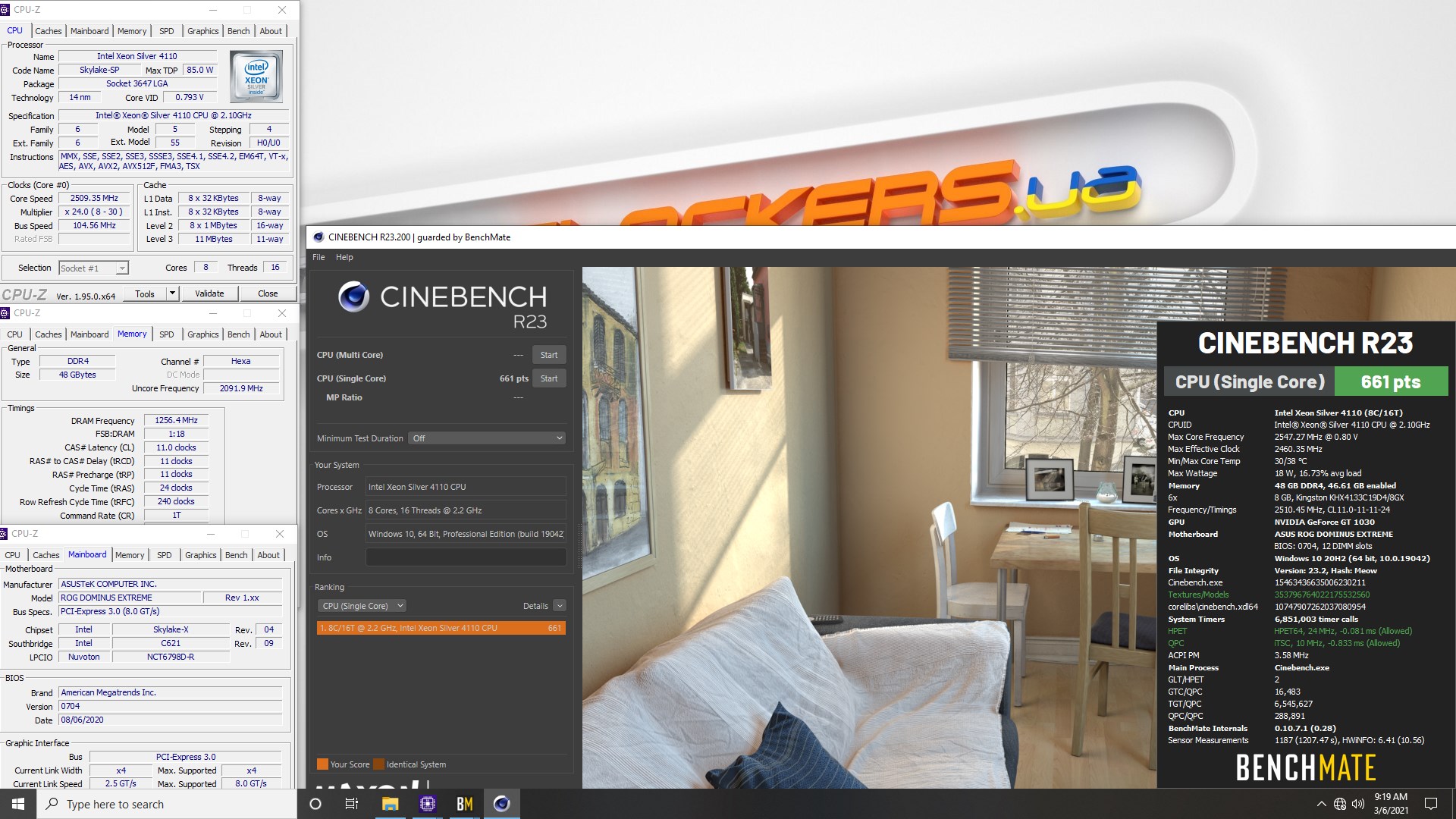Open Task View icon on taskbar
Viewport: 1456px width, 819px height.
click(x=352, y=804)
